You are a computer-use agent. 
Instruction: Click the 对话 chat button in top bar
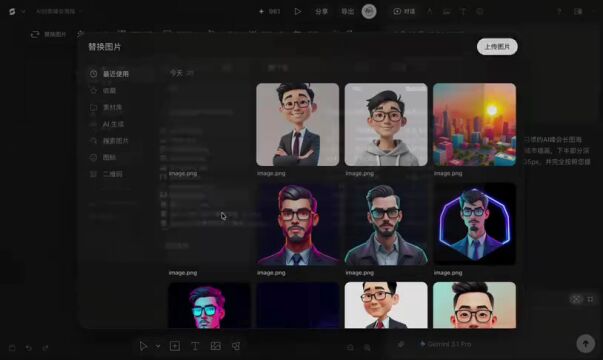tap(404, 12)
